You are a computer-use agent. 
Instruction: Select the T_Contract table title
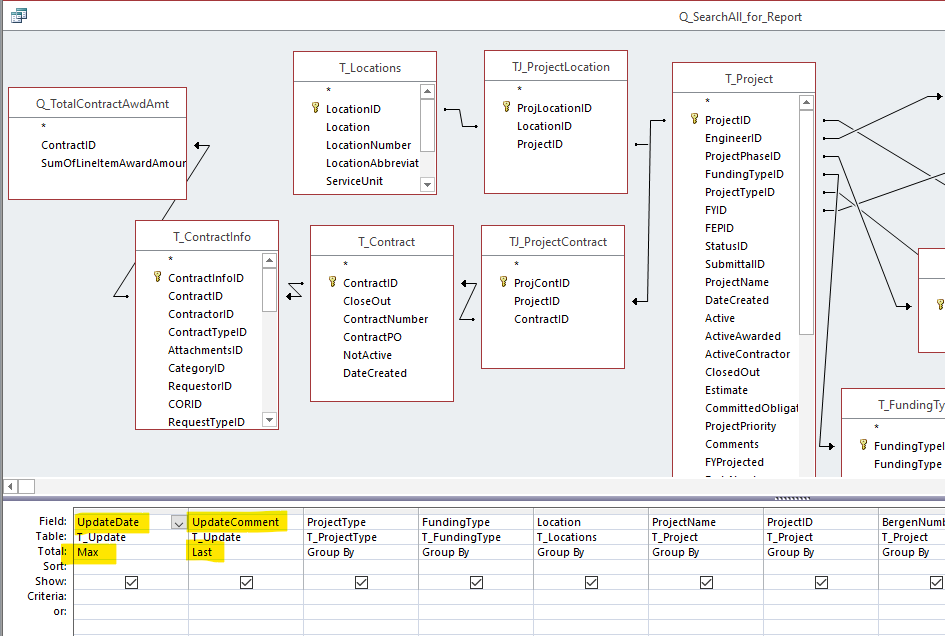point(386,242)
